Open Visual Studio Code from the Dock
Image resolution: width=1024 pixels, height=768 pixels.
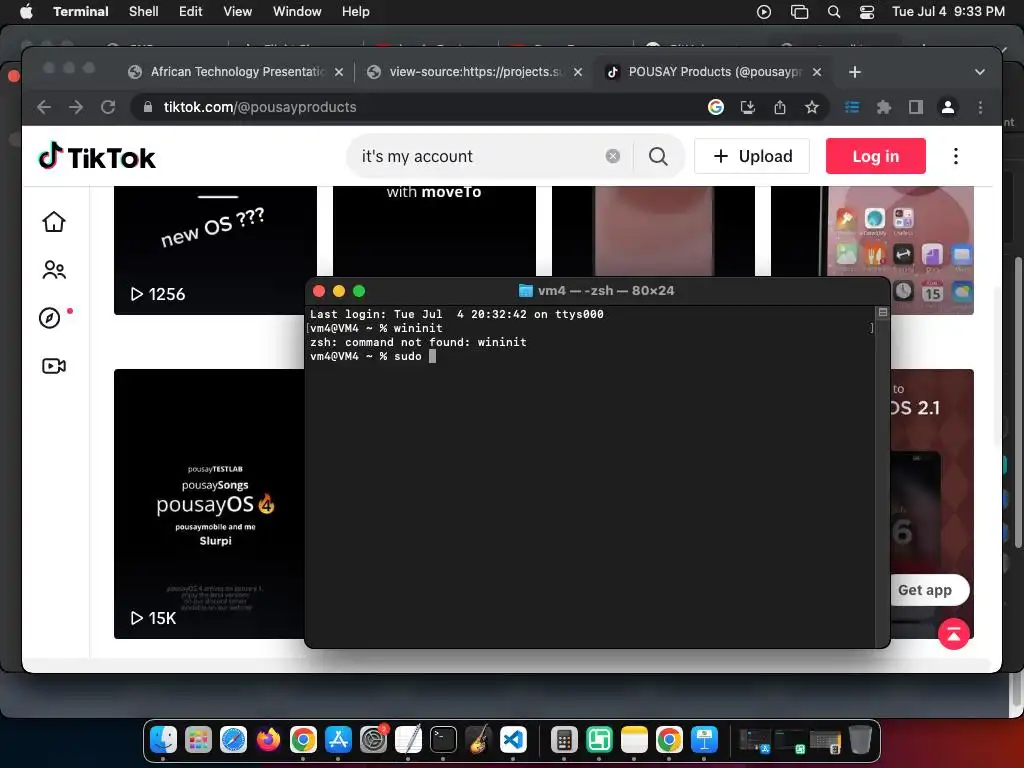click(x=513, y=740)
